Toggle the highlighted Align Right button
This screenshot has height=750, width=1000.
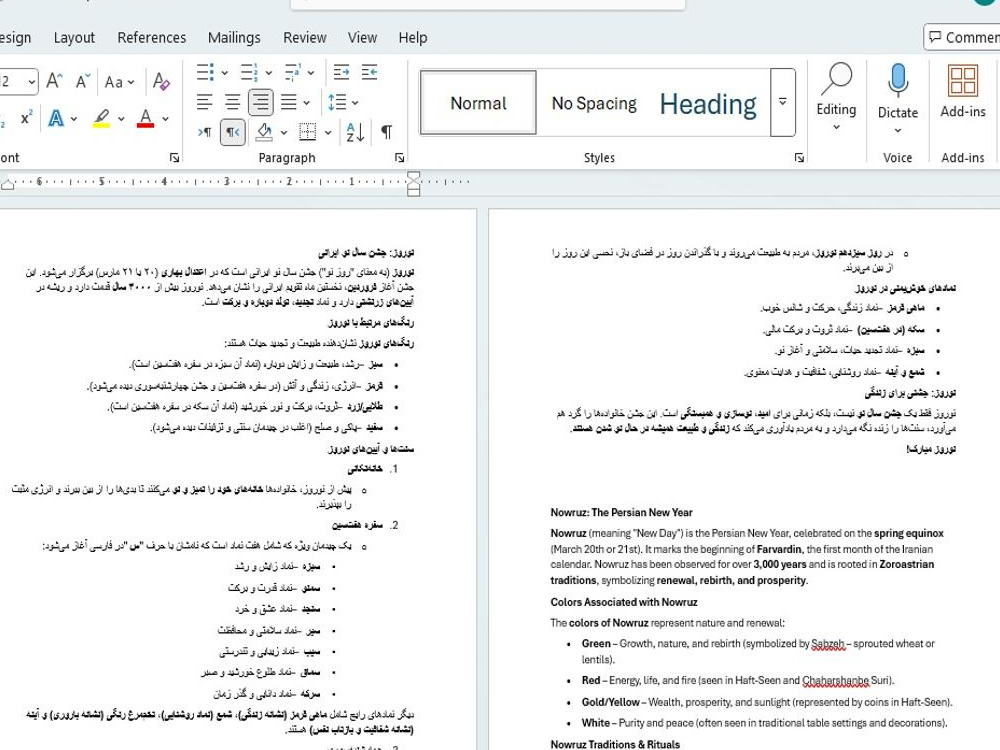pos(260,102)
